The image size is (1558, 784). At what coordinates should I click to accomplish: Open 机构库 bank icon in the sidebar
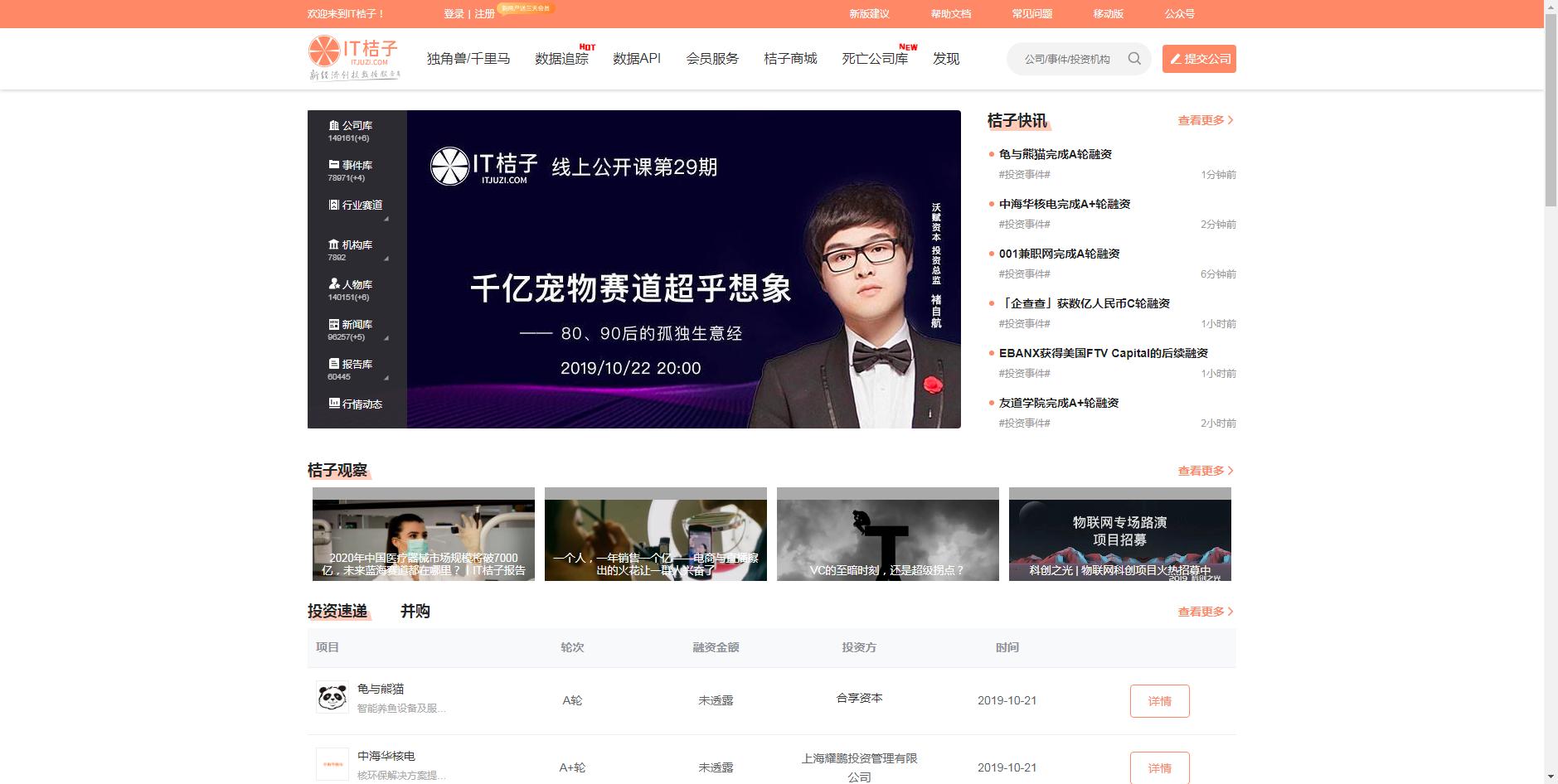pyautogui.click(x=334, y=244)
